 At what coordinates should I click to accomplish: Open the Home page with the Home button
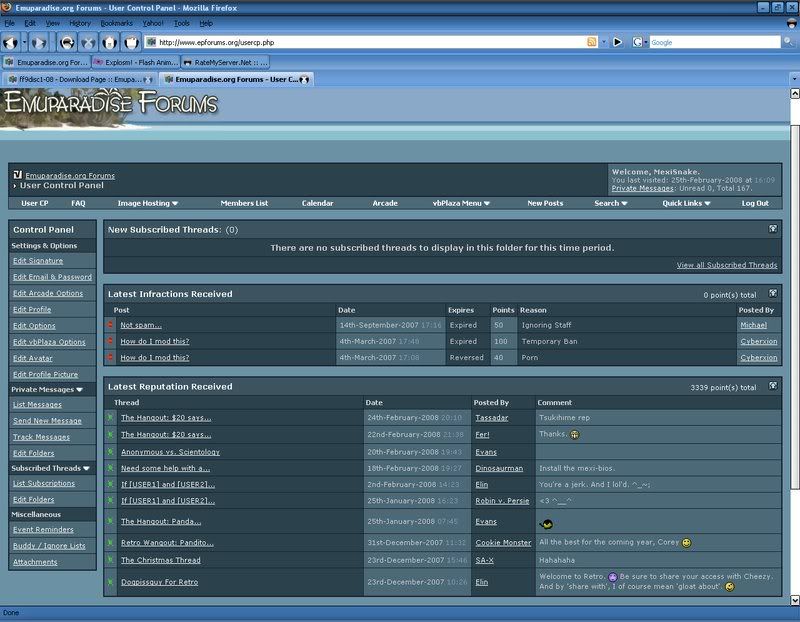[x=109, y=42]
